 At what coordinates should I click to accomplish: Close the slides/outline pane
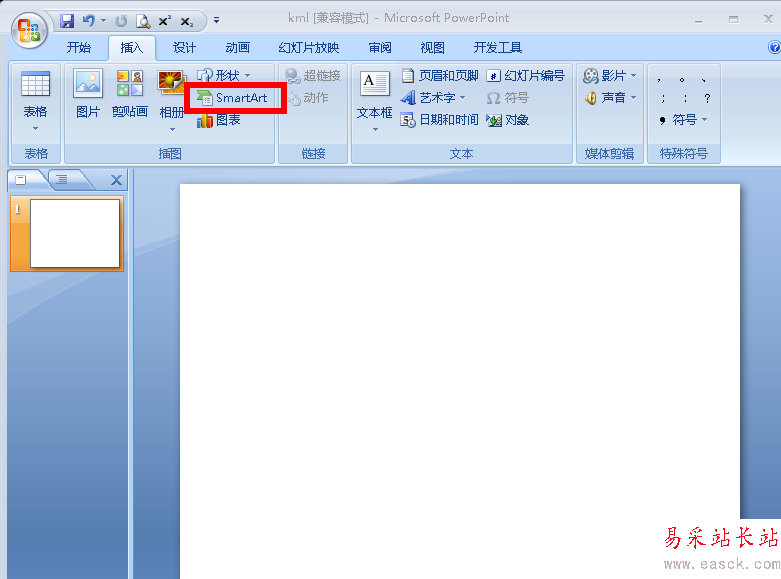pos(116,180)
